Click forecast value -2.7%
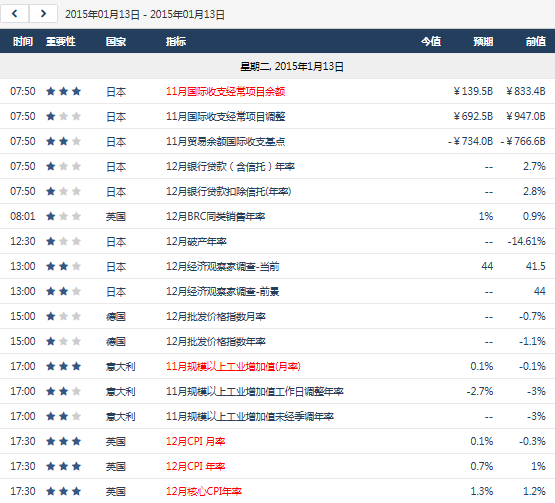Image resolution: width=555 pixels, height=503 pixels. (480, 391)
